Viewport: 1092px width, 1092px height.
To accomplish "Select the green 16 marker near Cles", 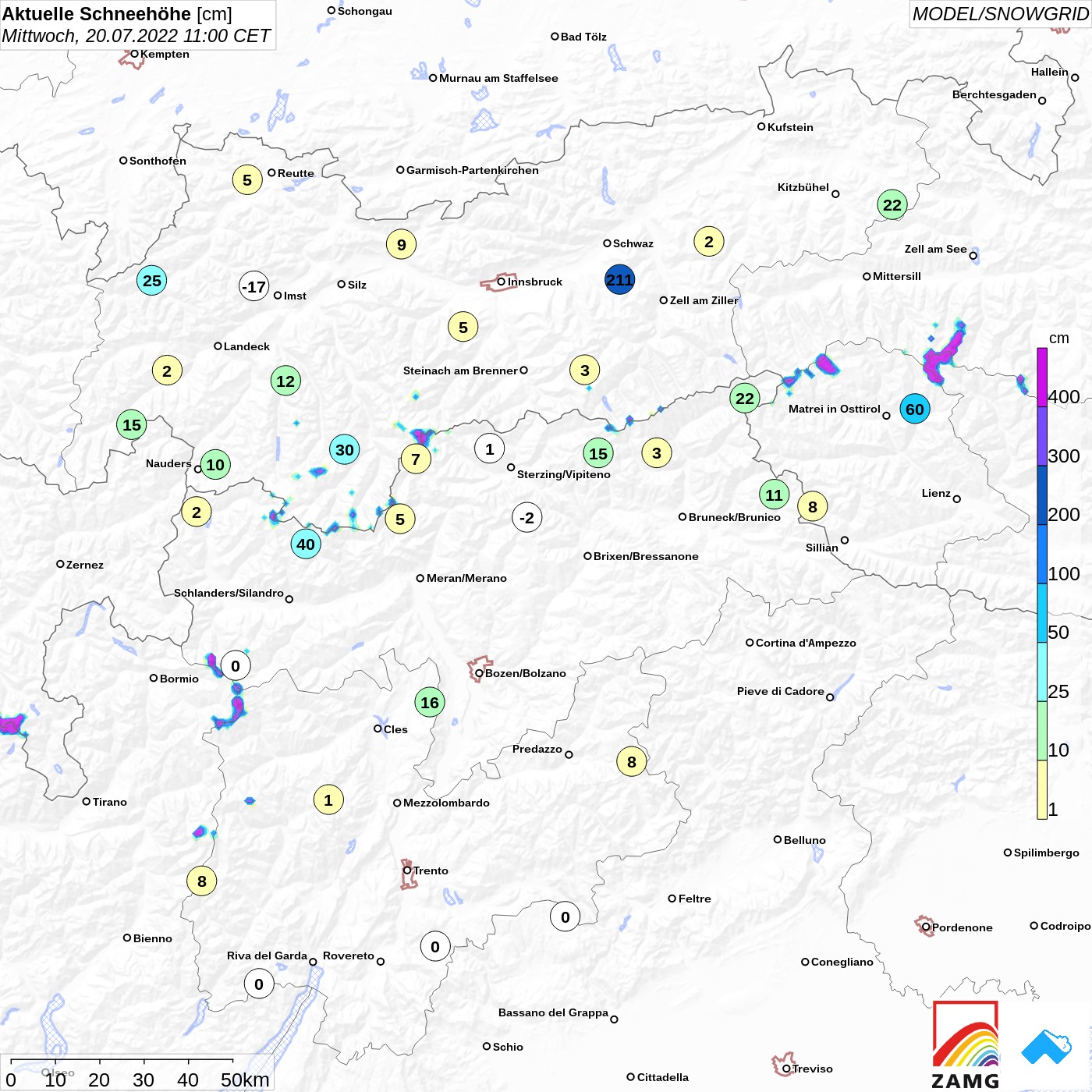I will 430,703.
